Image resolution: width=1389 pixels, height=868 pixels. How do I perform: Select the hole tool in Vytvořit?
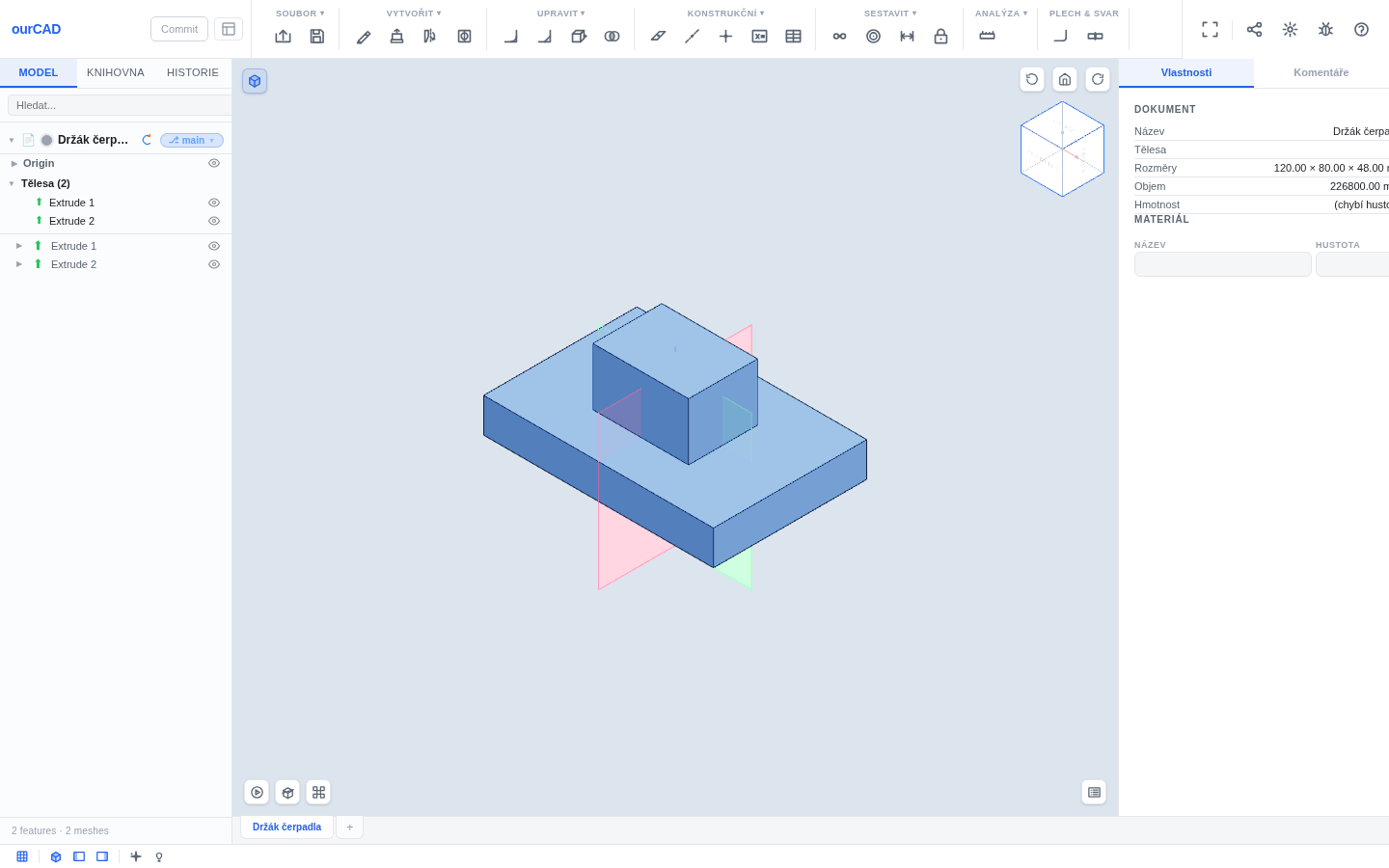click(x=464, y=37)
